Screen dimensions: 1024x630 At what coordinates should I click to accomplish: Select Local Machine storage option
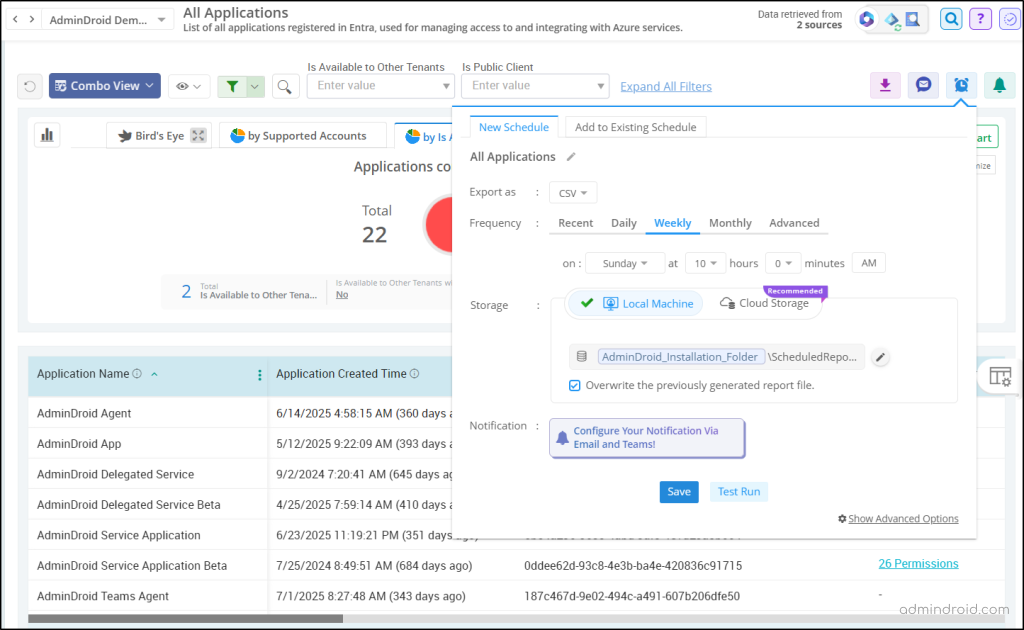635,304
